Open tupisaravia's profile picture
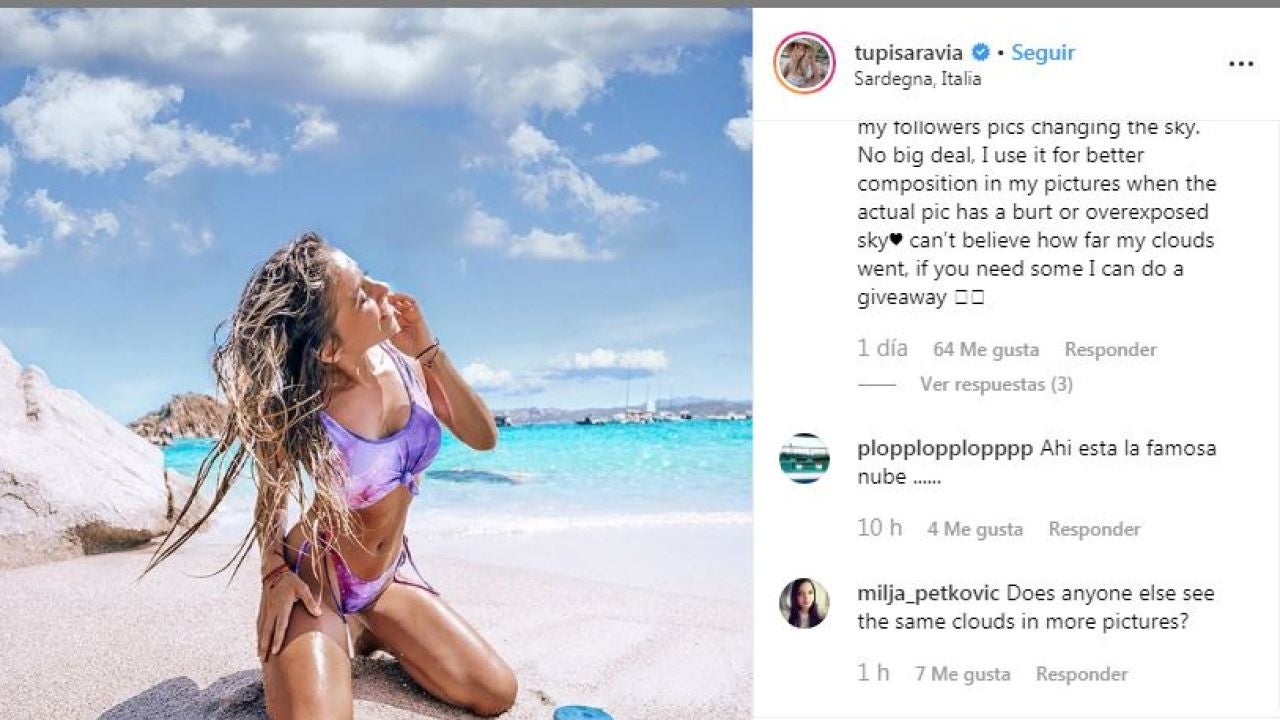Image resolution: width=1280 pixels, height=720 pixels. [x=804, y=63]
